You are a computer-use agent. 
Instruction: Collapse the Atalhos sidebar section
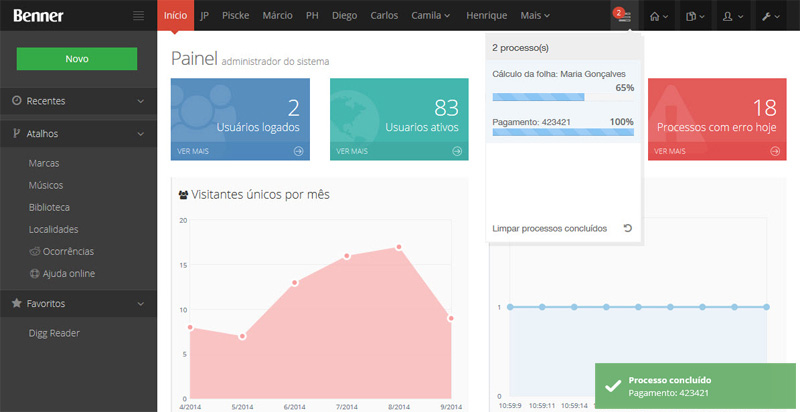tap(140, 133)
